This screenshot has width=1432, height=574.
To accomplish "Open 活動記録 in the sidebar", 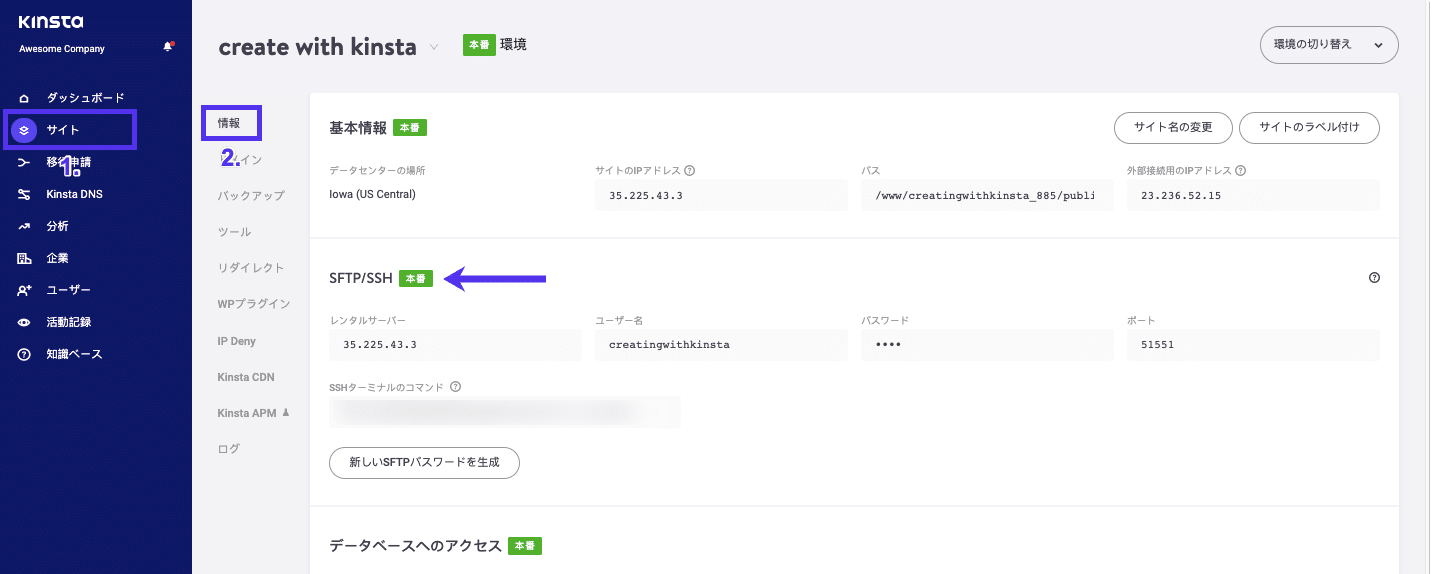I will coord(68,322).
